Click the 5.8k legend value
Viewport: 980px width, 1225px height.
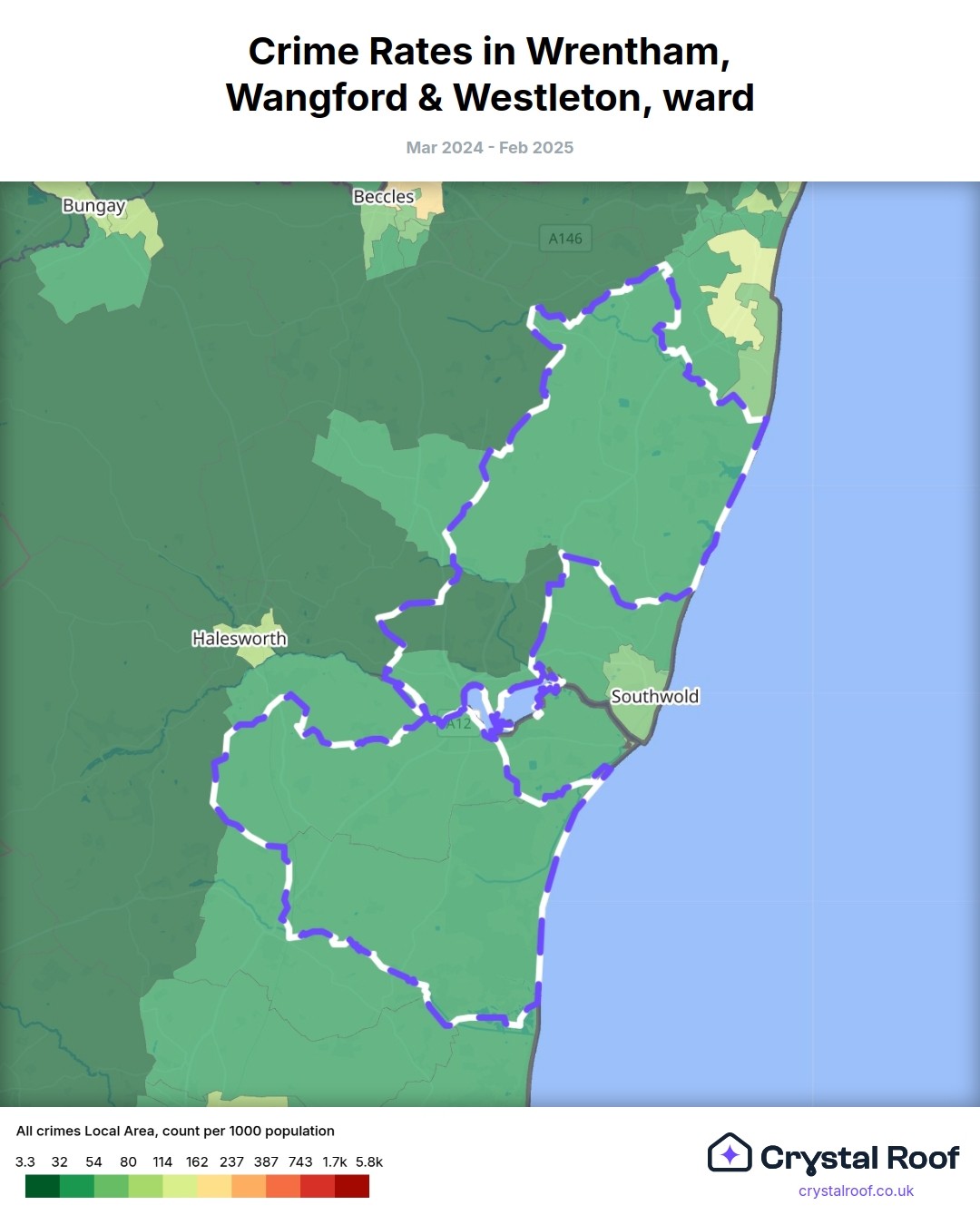coord(368,1161)
